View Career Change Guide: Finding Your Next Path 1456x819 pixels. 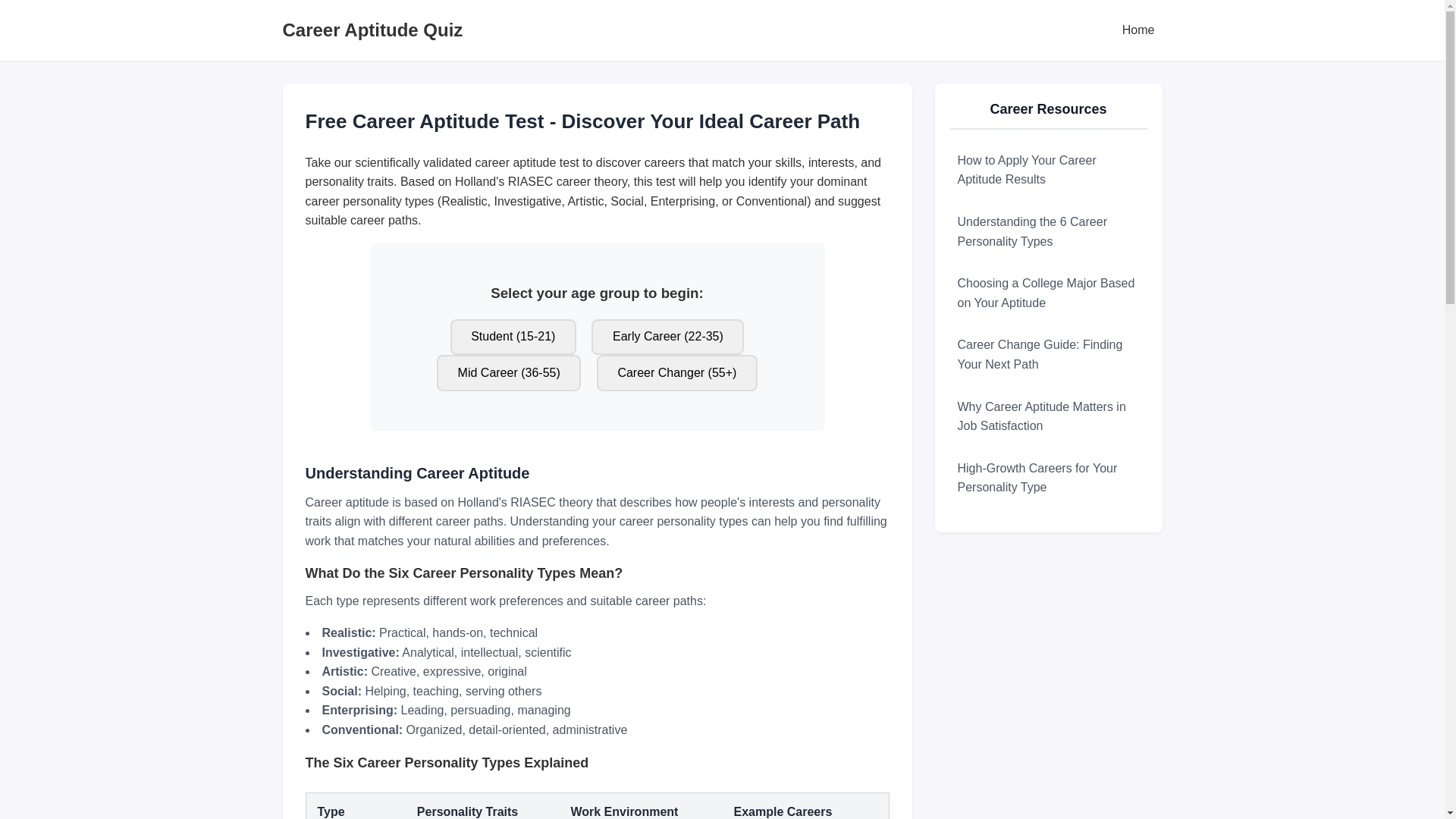coord(1048,355)
